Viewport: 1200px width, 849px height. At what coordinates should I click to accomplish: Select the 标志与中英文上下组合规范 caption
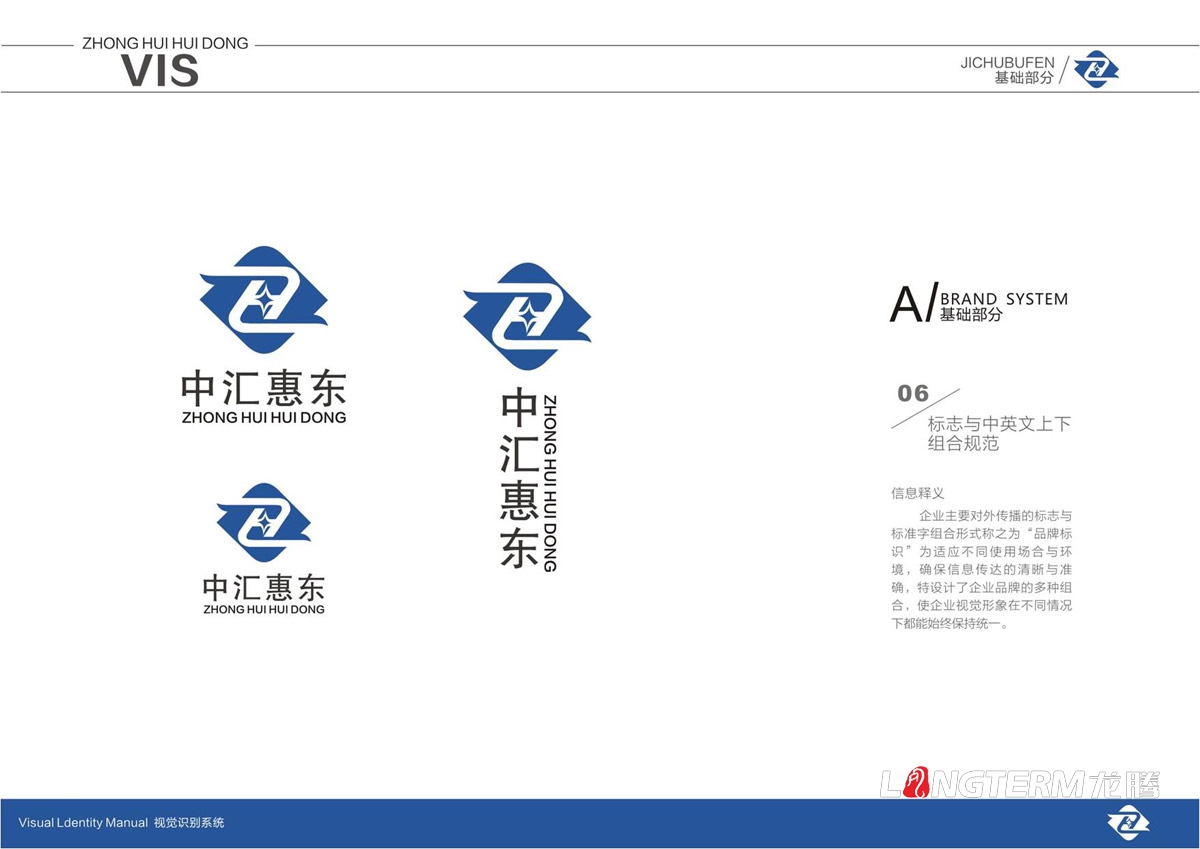(x=998, y=431)
